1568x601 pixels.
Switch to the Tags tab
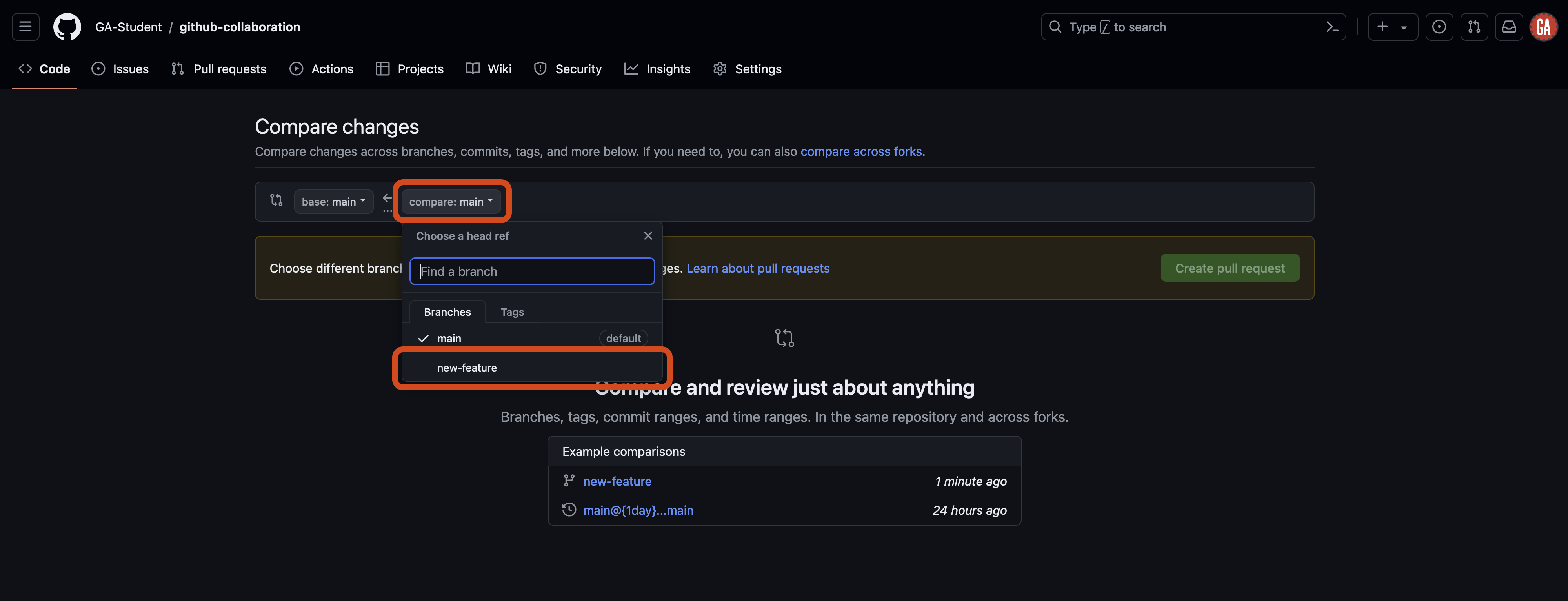coord(512,312)
